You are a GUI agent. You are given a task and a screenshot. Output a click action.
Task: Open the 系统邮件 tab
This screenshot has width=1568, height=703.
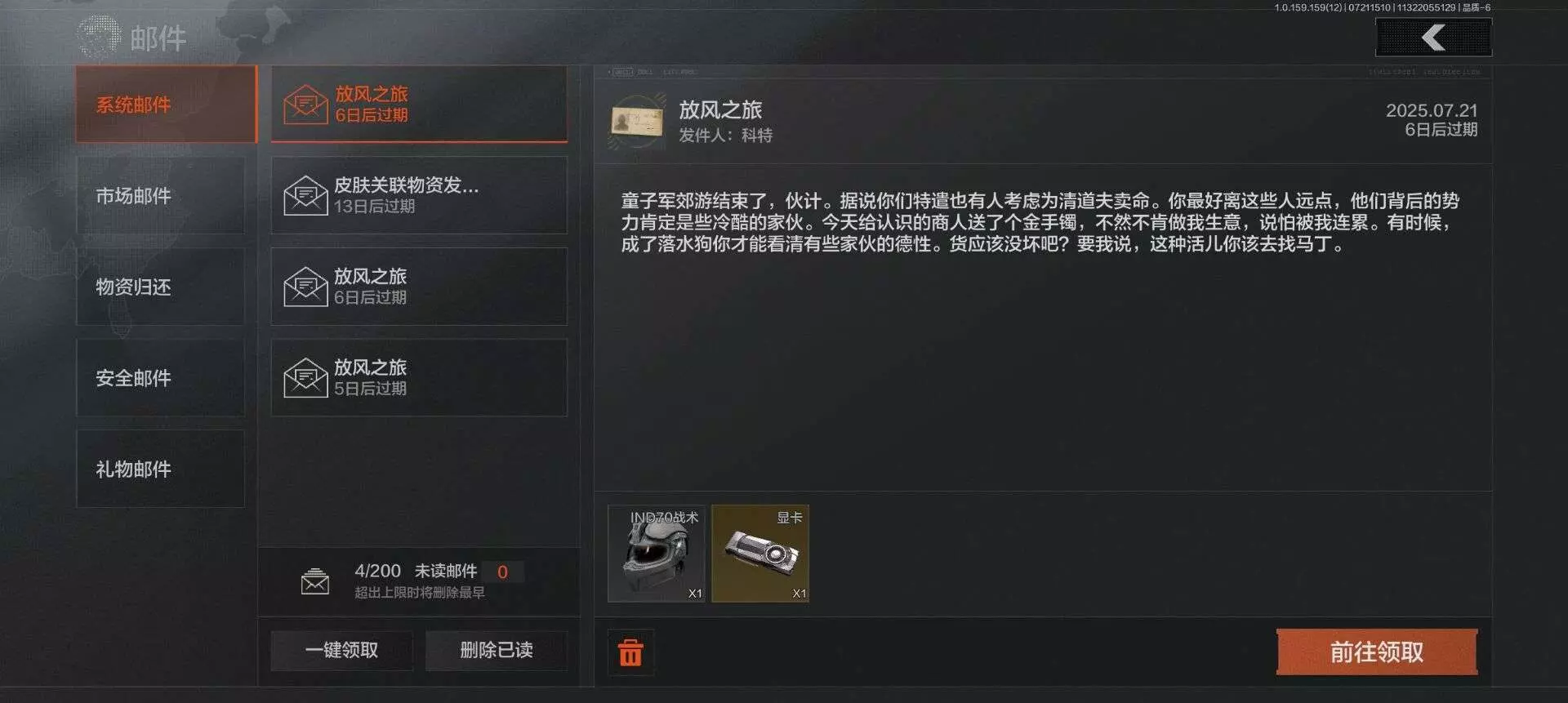(167, 105)
